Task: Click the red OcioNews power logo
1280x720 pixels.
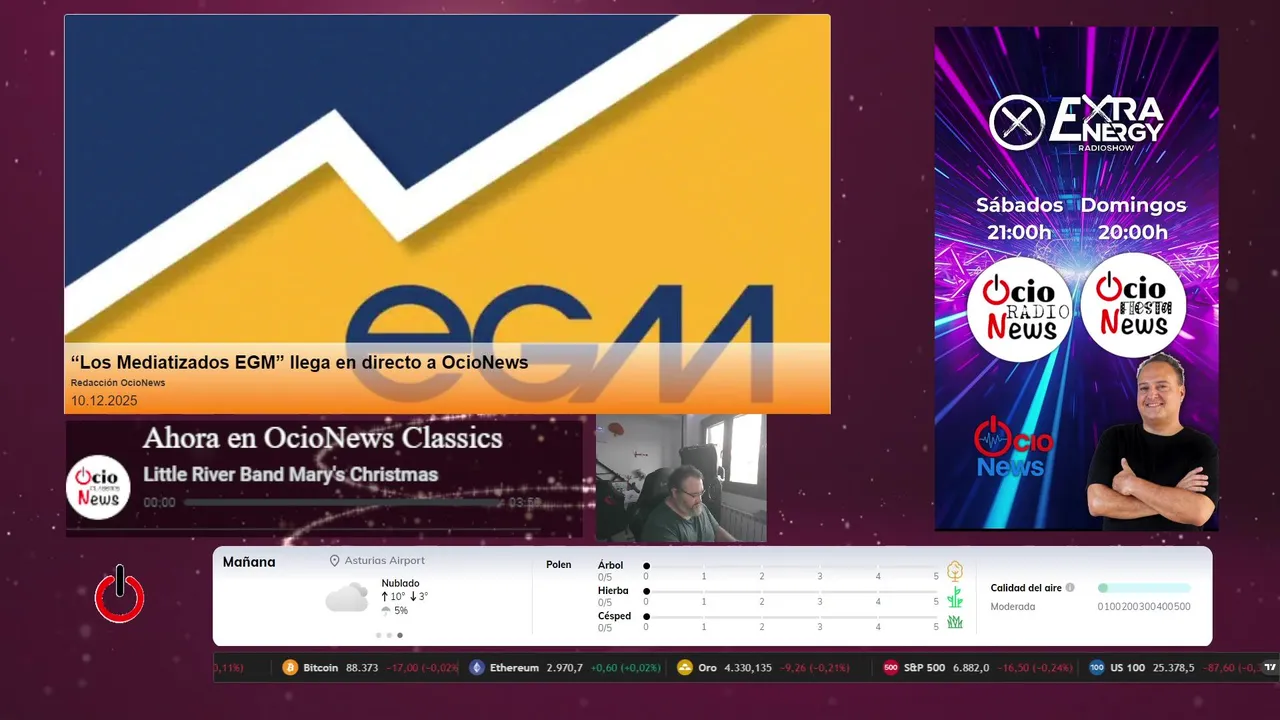Action: coord(119,595)
